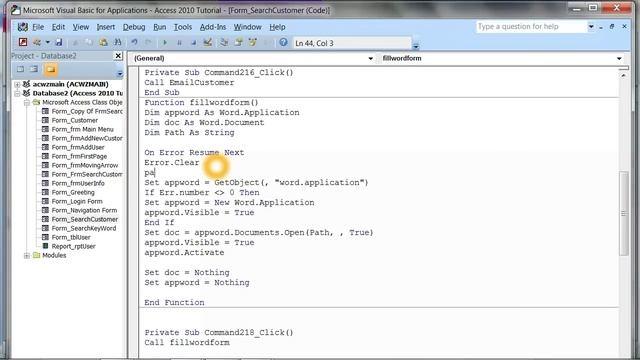Viewport: 640px width, 360px height.
Task: Select Form_Navigation Form in project tree
Action: [84, 210]
